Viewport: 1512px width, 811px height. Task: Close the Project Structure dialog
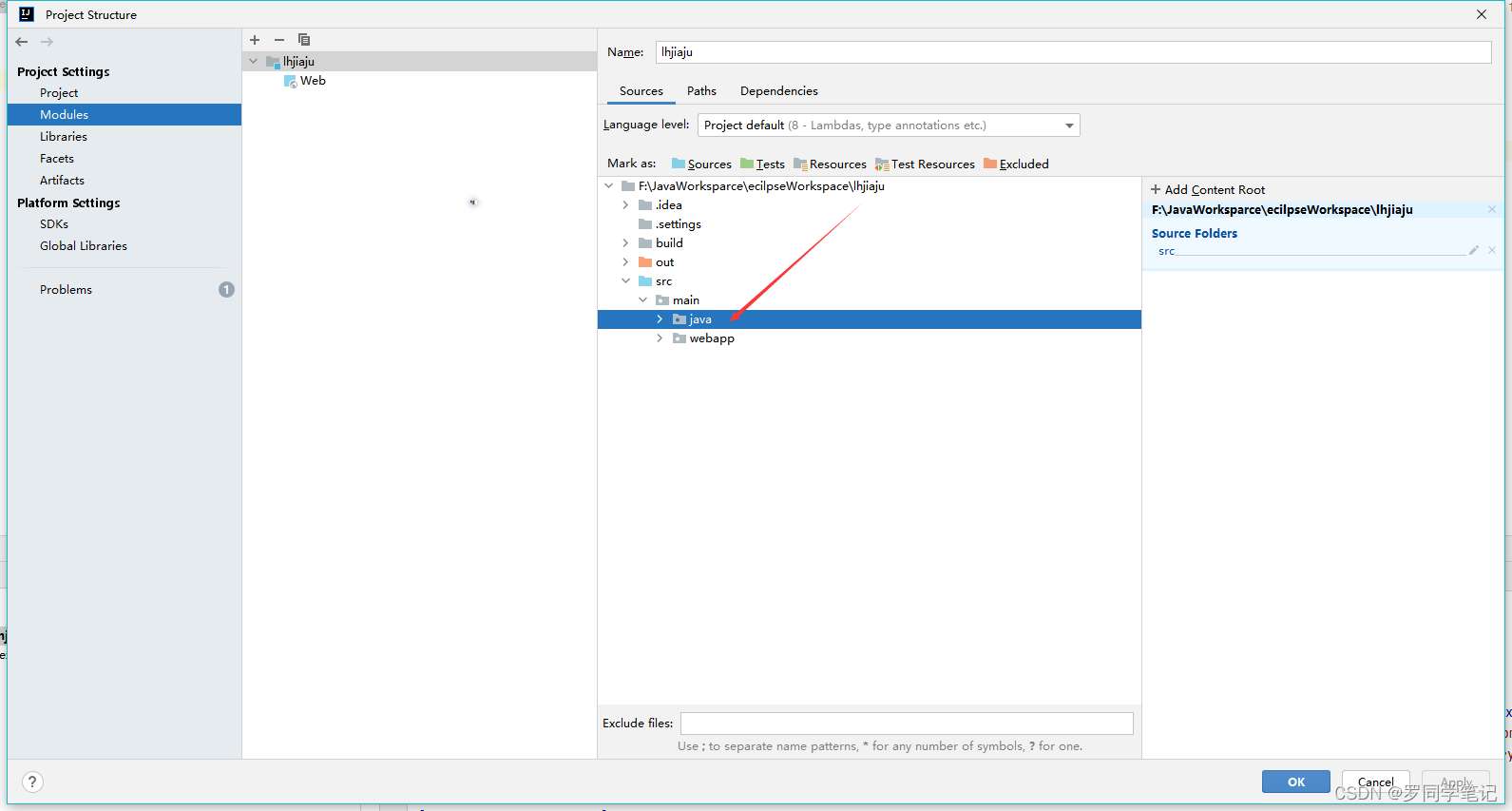pos(1482,14)
